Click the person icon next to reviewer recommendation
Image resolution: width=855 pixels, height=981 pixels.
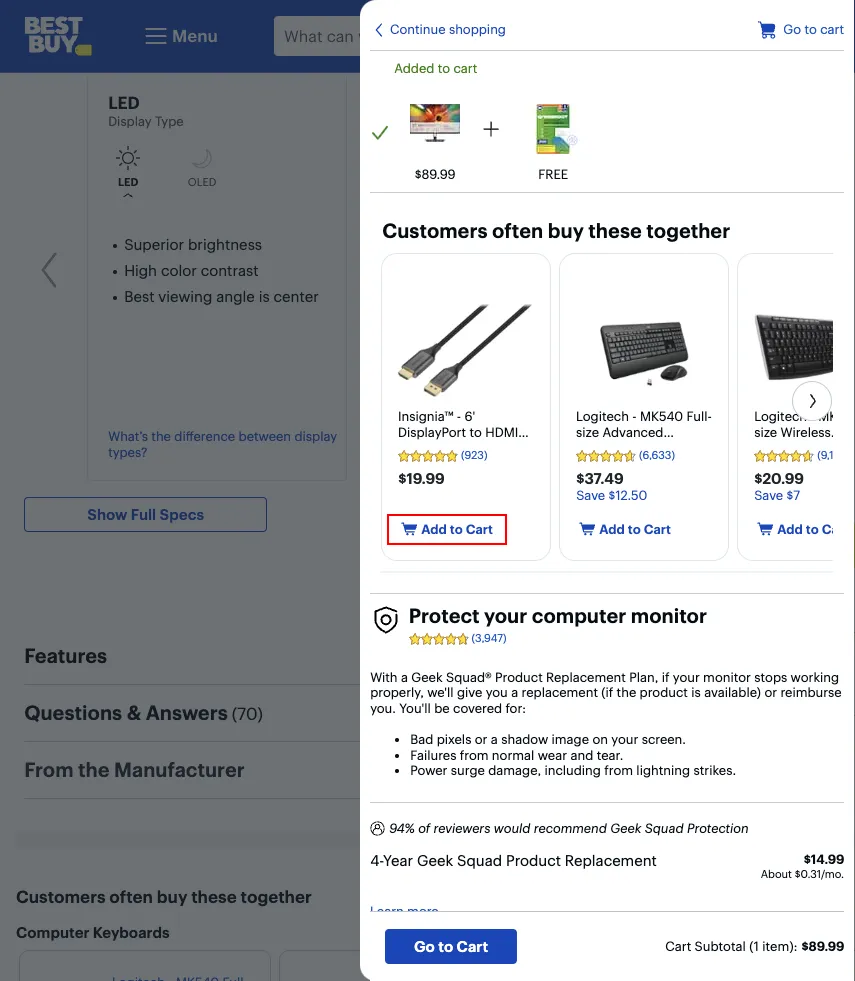coord(377,828)
